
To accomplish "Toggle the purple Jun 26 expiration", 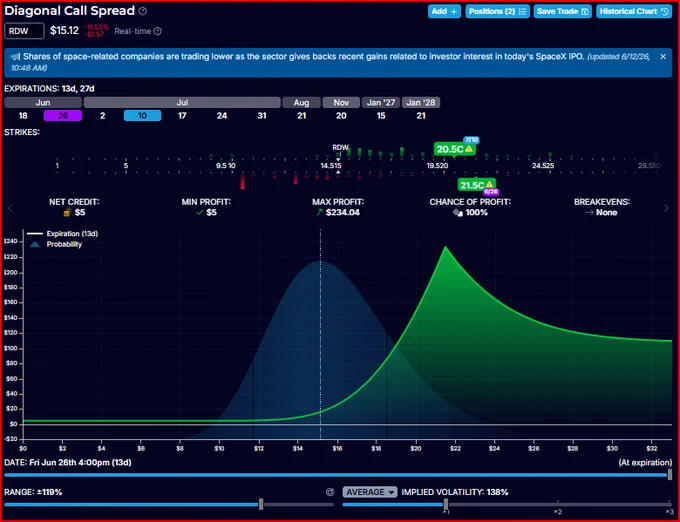I will (63, 116).
